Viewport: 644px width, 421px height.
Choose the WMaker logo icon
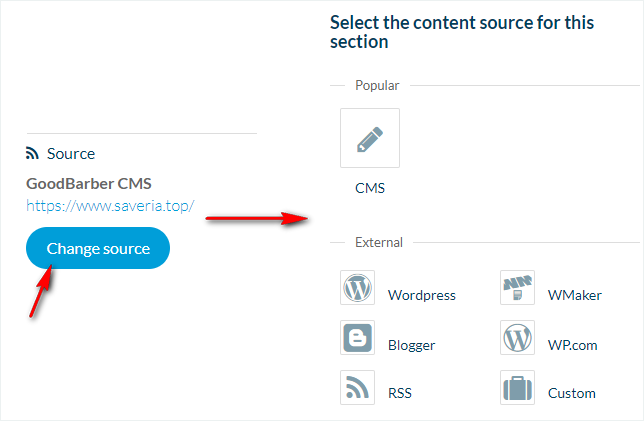[x=517, y=288]
